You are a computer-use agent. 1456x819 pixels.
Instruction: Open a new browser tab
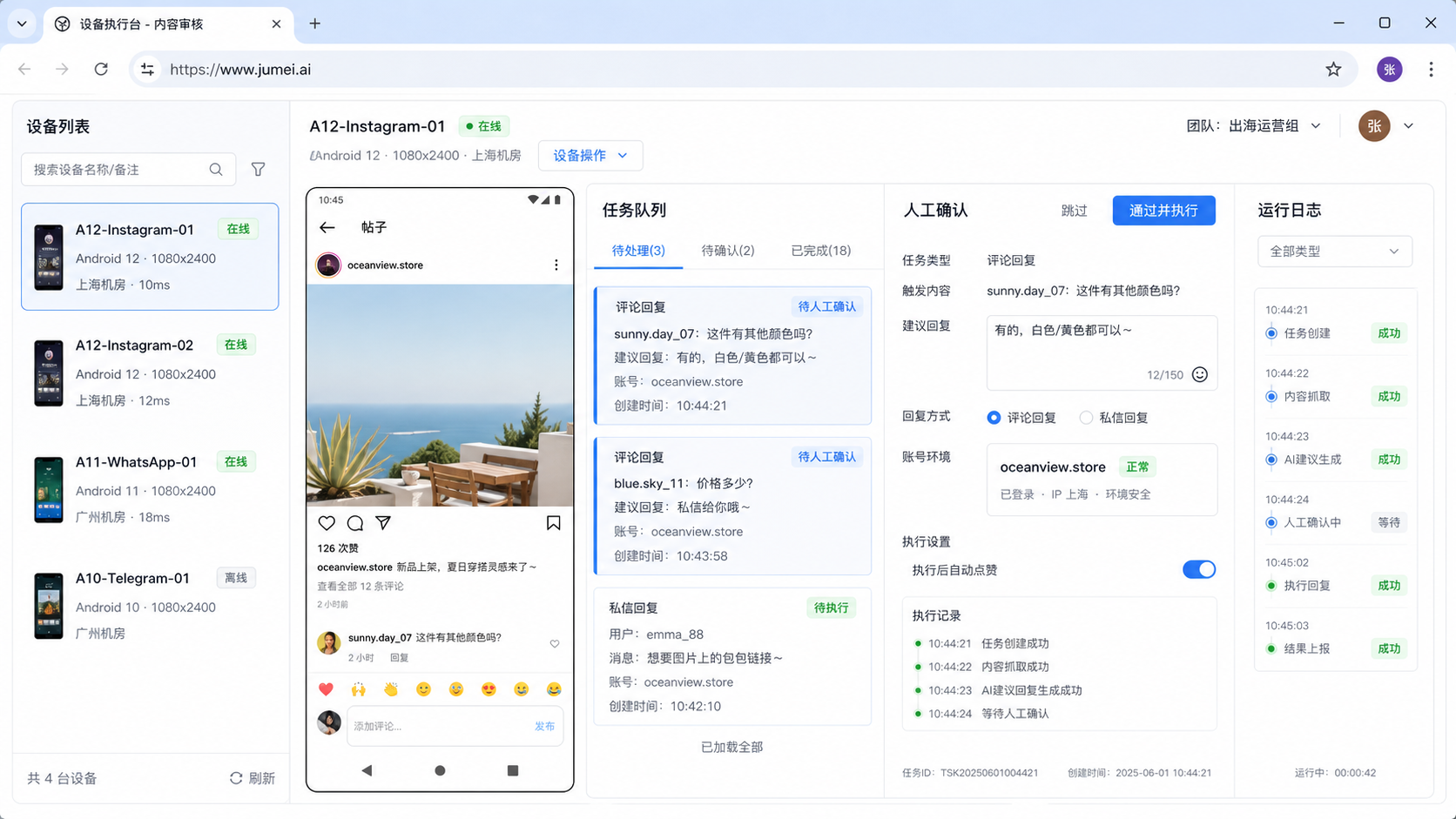click(315, 23)
